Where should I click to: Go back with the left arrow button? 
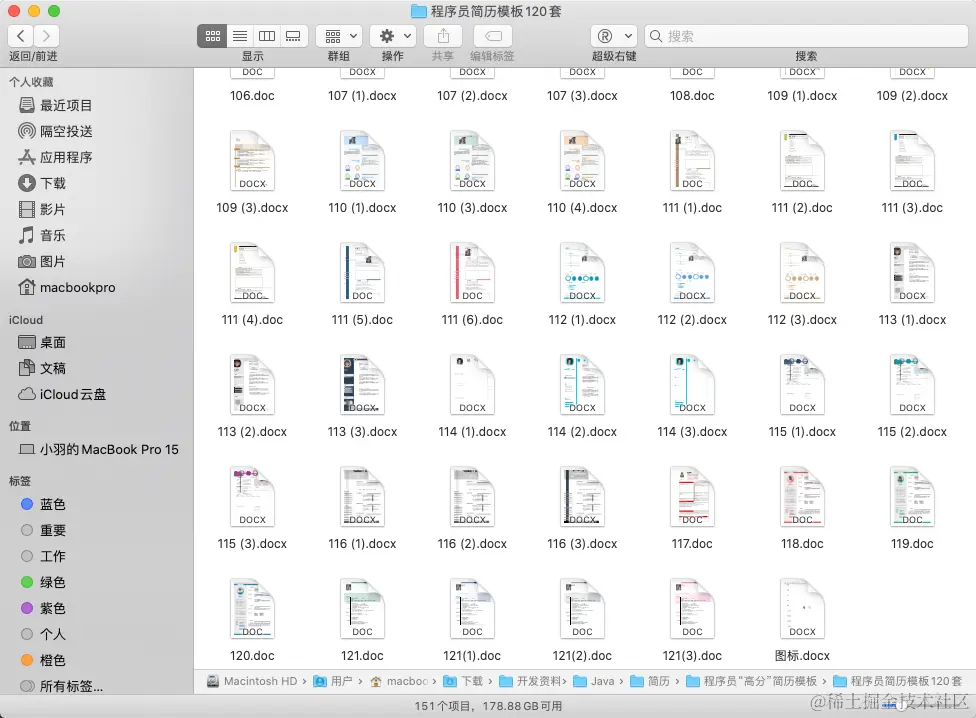click(21, 36)
